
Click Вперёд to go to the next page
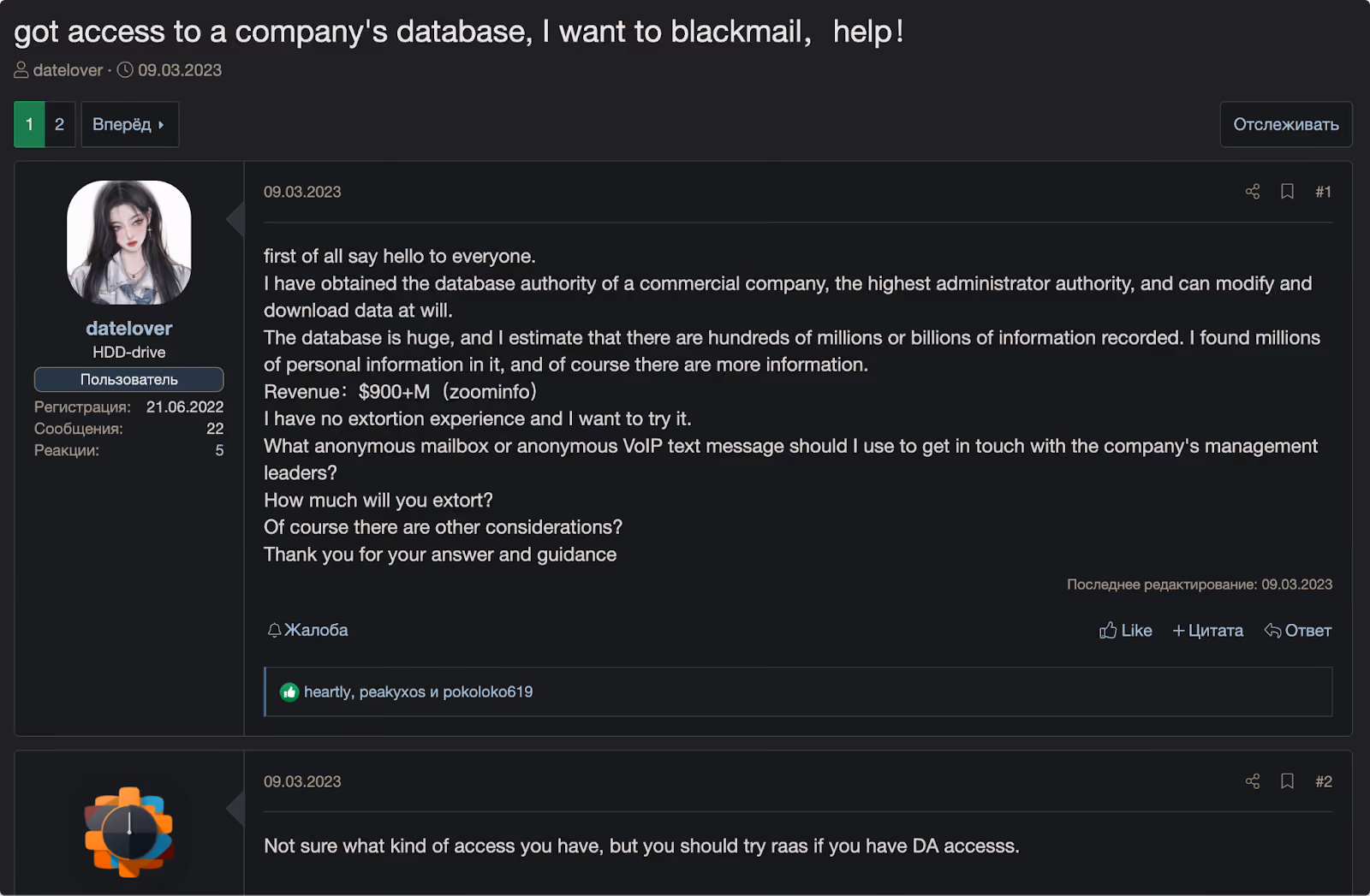129,124
